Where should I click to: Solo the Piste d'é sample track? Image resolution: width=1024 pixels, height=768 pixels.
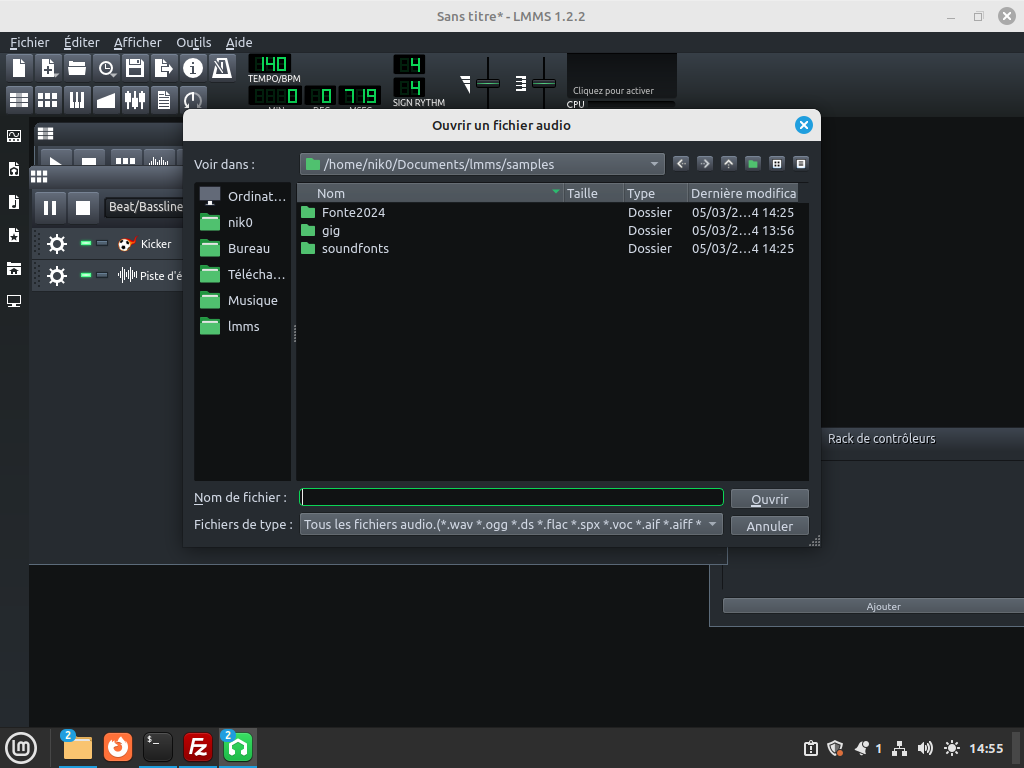(x=102, y=275)
